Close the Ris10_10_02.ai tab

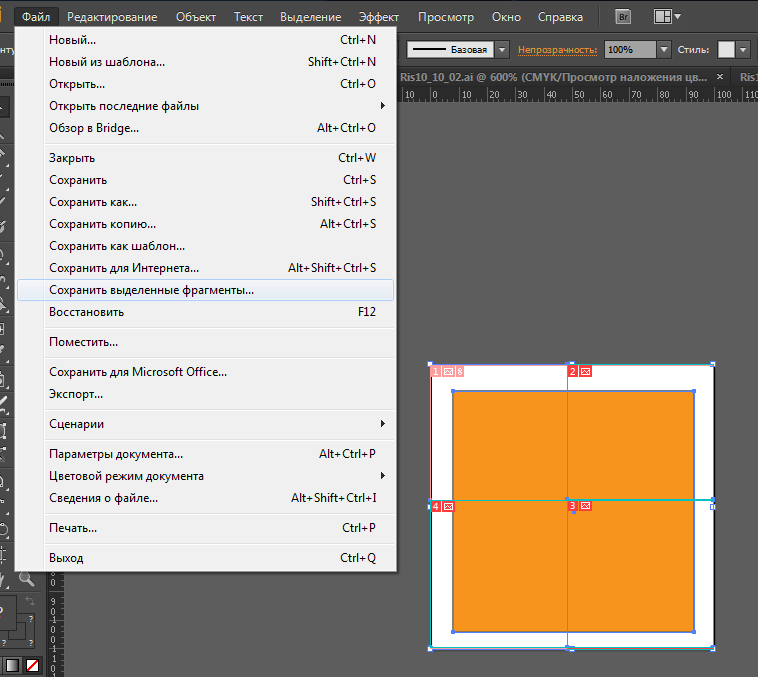[720, 76]
